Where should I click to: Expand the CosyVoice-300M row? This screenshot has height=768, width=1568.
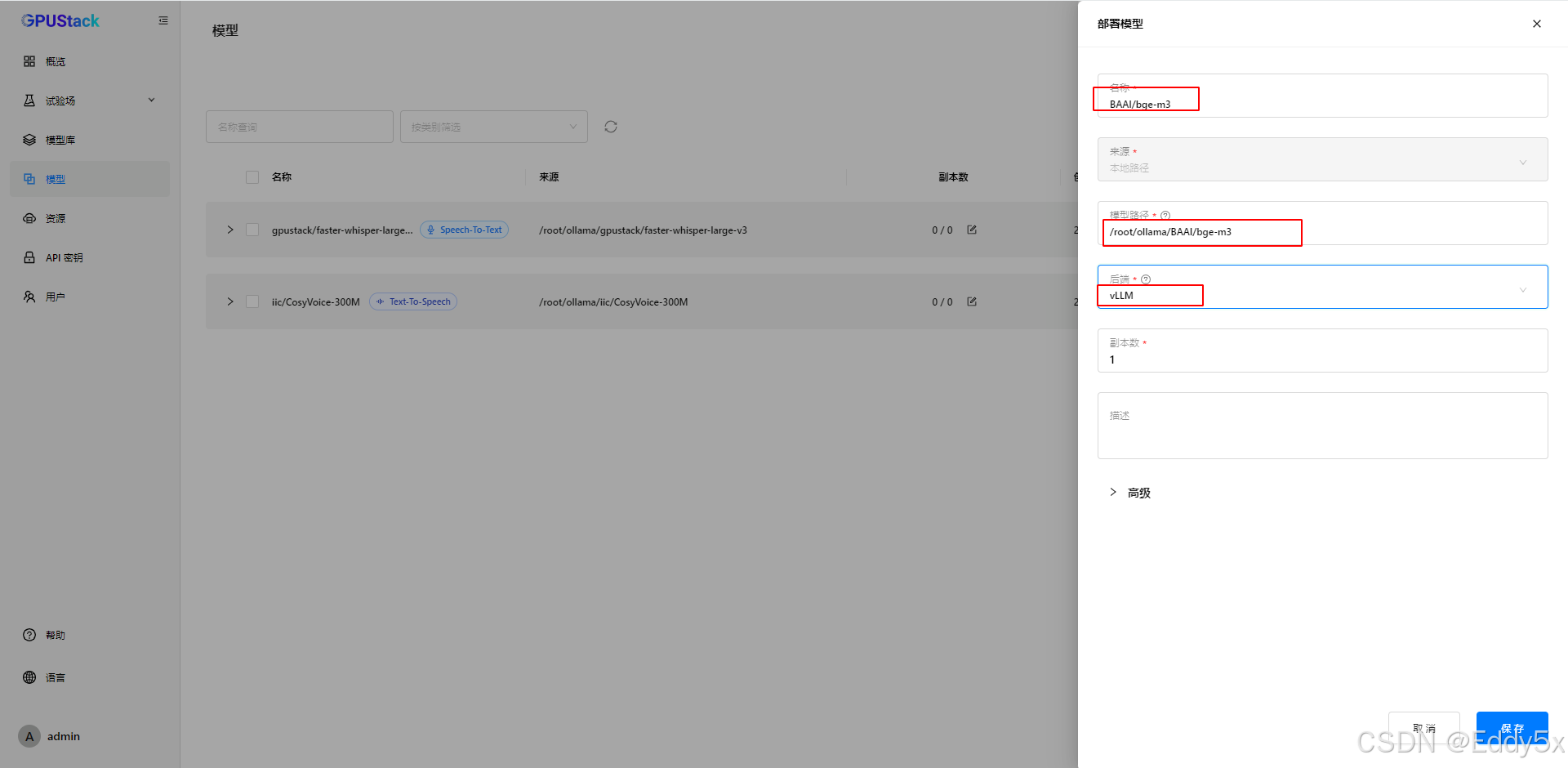pos(230,301)
